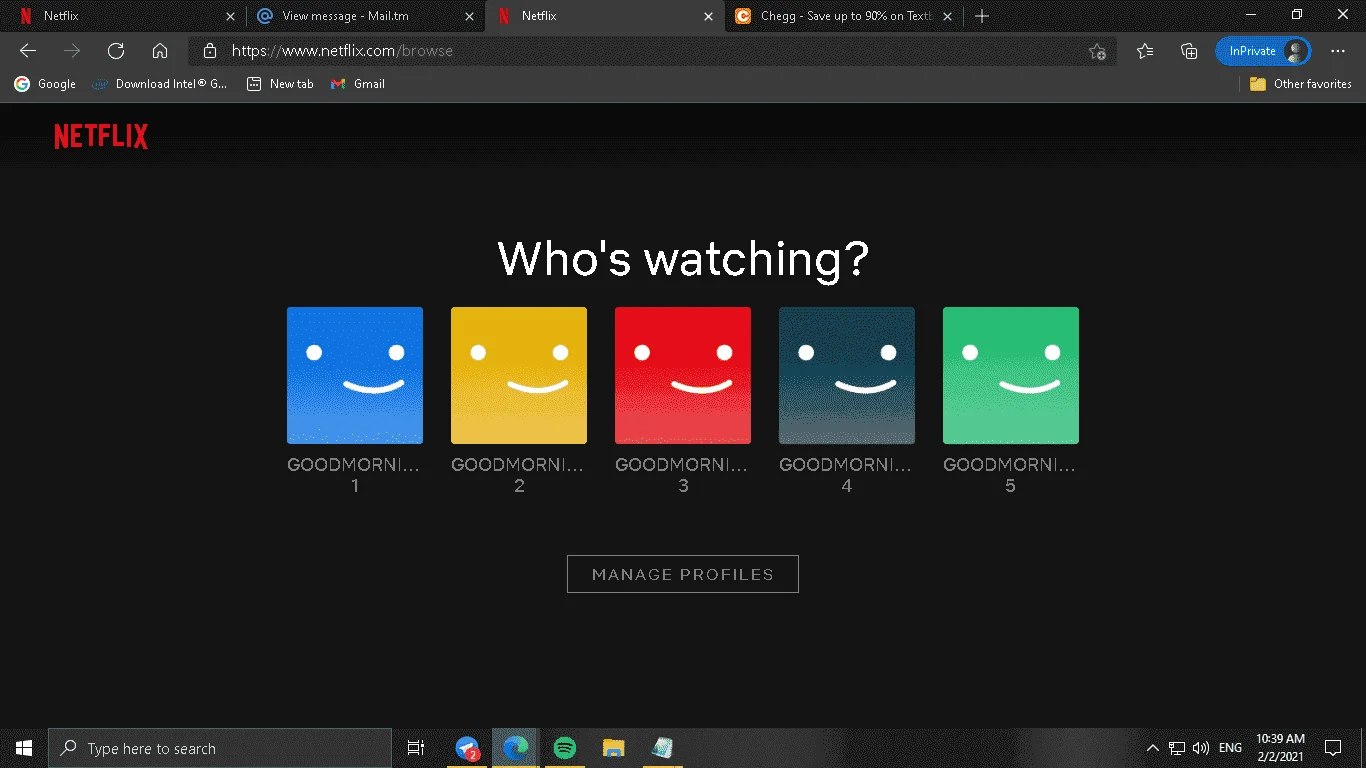
Task: Click the GOODMORNI... 3 profile name
Action: 682,475
